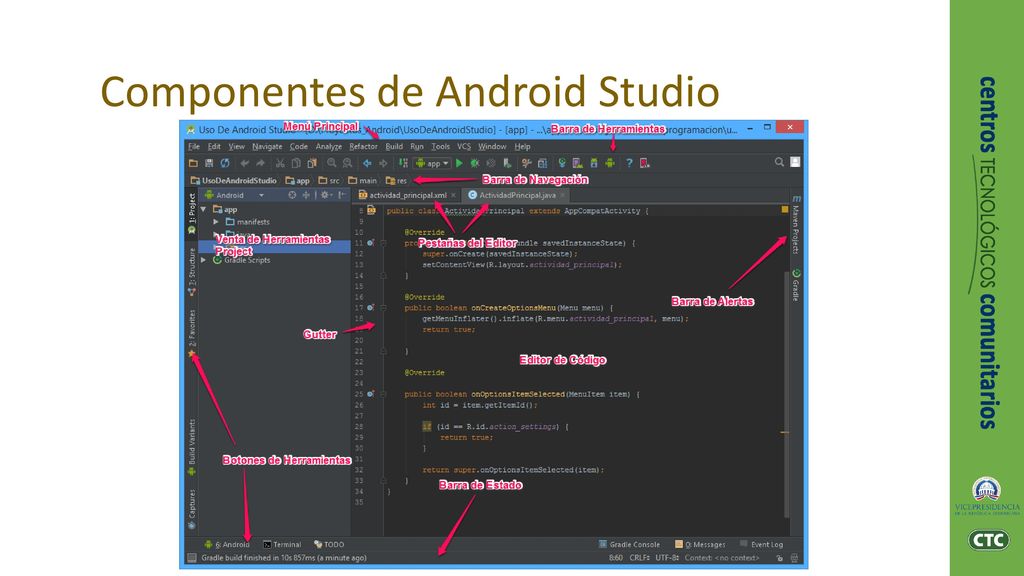
Task: Open the Window menu
Action: coord(492,146)
